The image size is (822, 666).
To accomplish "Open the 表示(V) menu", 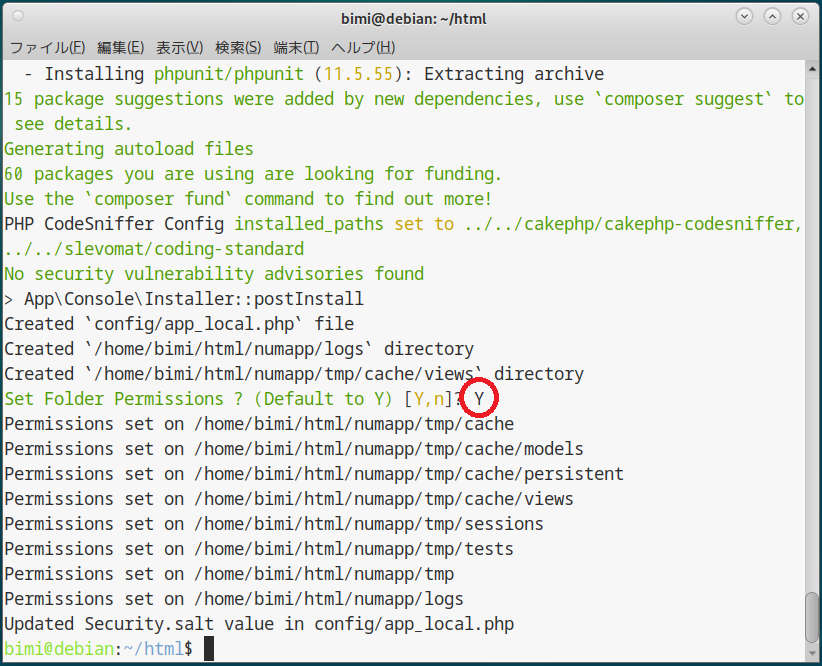I will point(179,47).
